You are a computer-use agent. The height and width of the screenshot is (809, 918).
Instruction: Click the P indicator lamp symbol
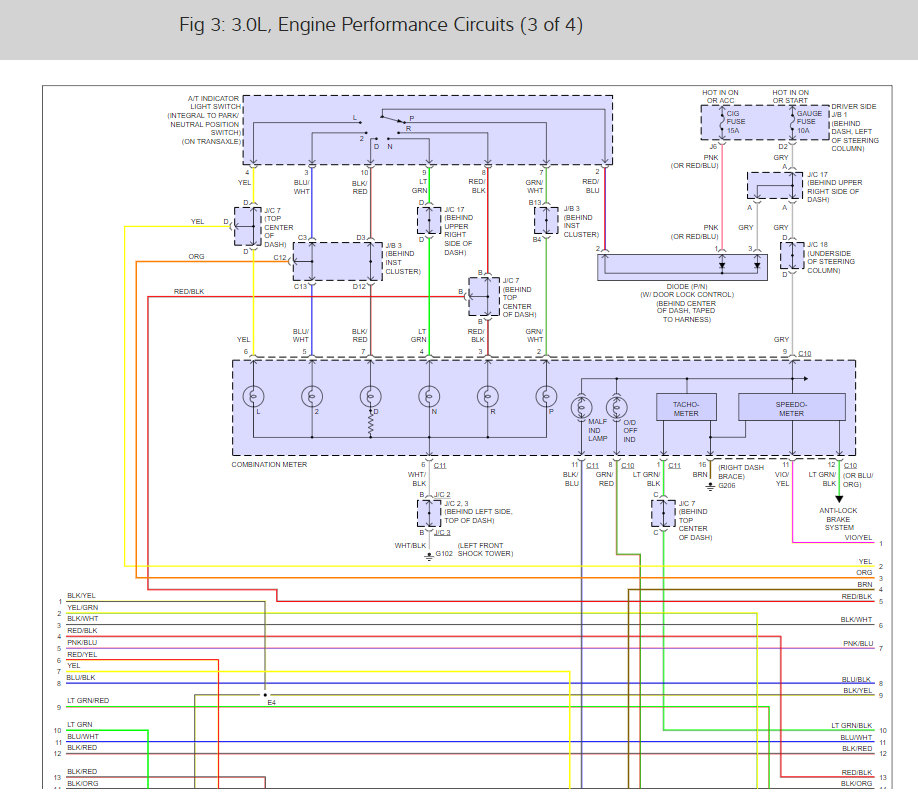[x=546, y=397]
